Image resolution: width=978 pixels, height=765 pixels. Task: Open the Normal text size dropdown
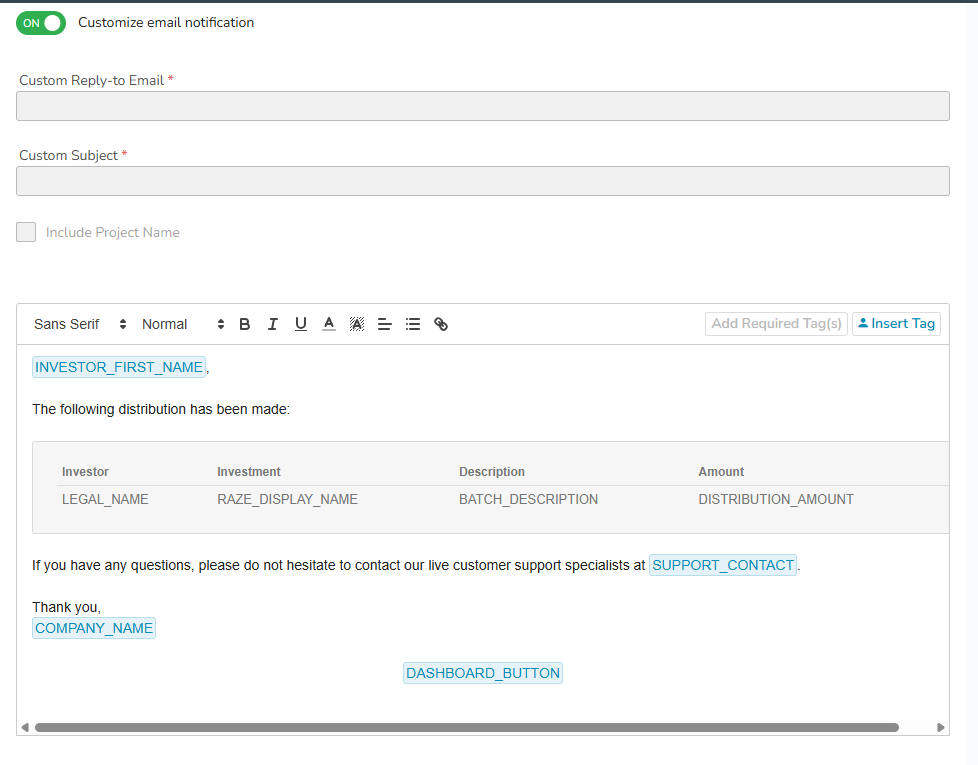click(183, 324)
